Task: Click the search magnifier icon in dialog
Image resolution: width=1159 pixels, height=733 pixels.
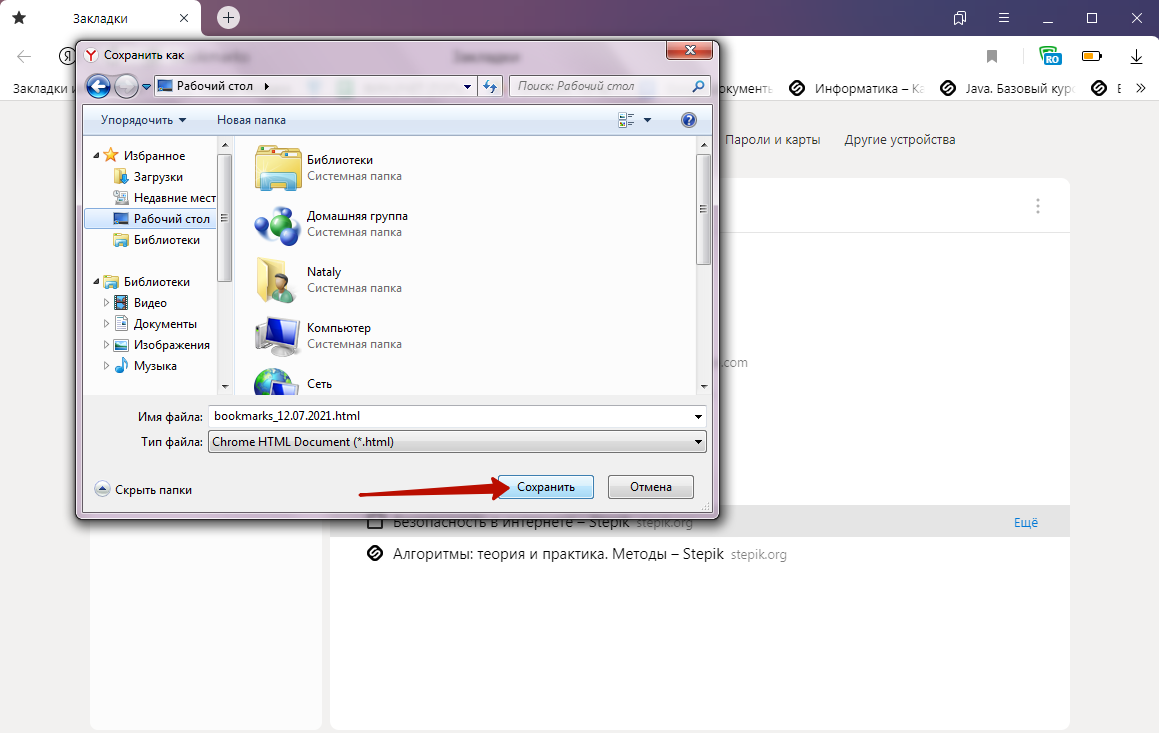Action: 698,86
